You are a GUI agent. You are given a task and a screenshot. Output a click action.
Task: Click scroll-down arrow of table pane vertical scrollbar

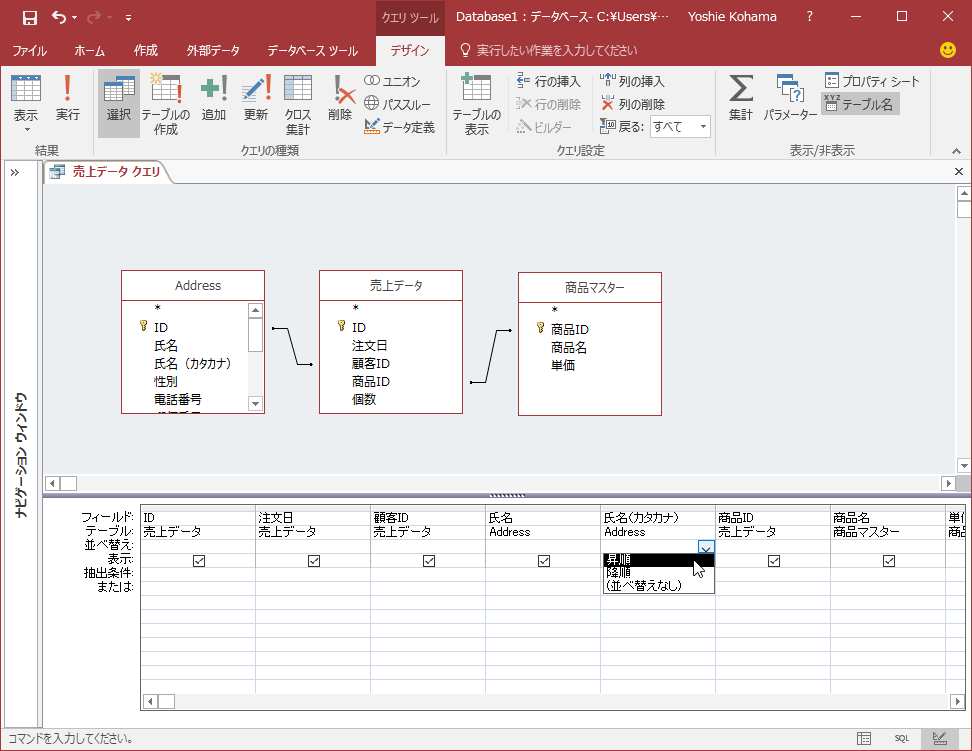coord(964,466)
